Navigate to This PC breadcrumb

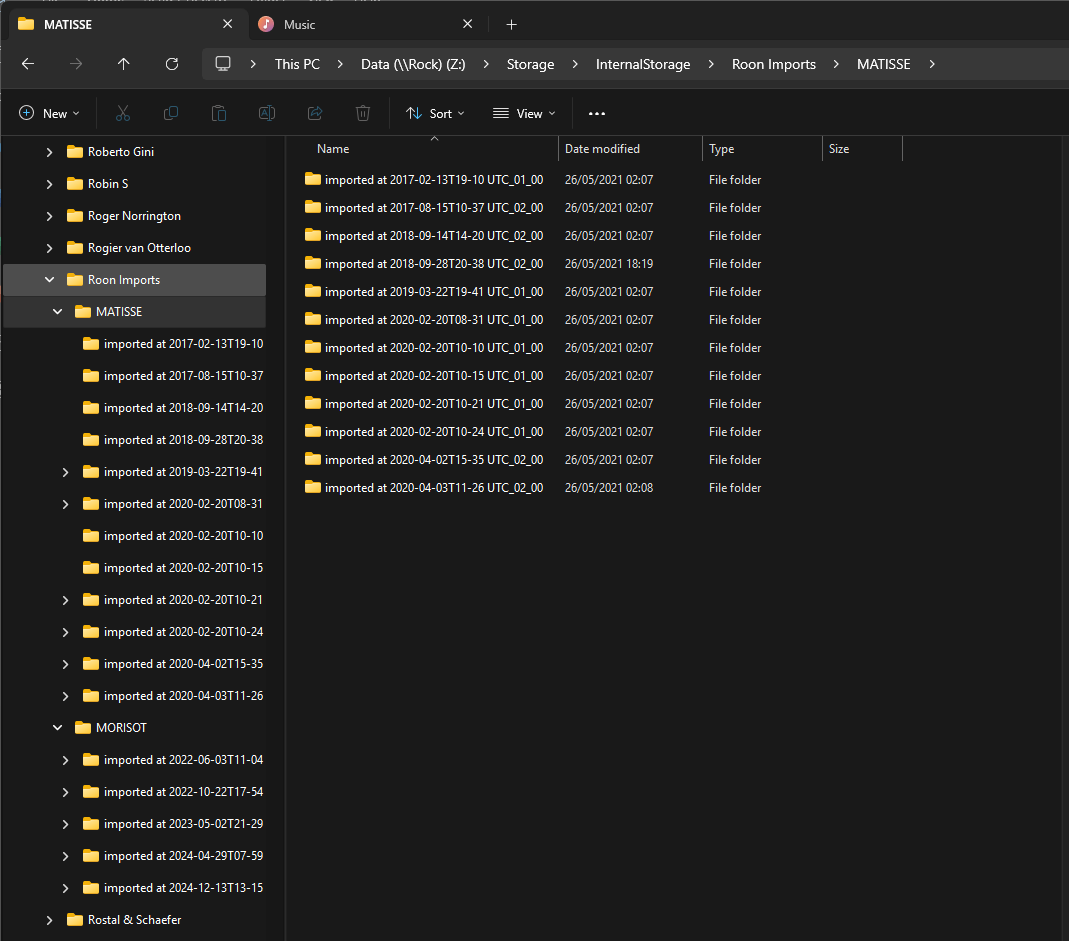pyautogui.click(x=297, y=64)
